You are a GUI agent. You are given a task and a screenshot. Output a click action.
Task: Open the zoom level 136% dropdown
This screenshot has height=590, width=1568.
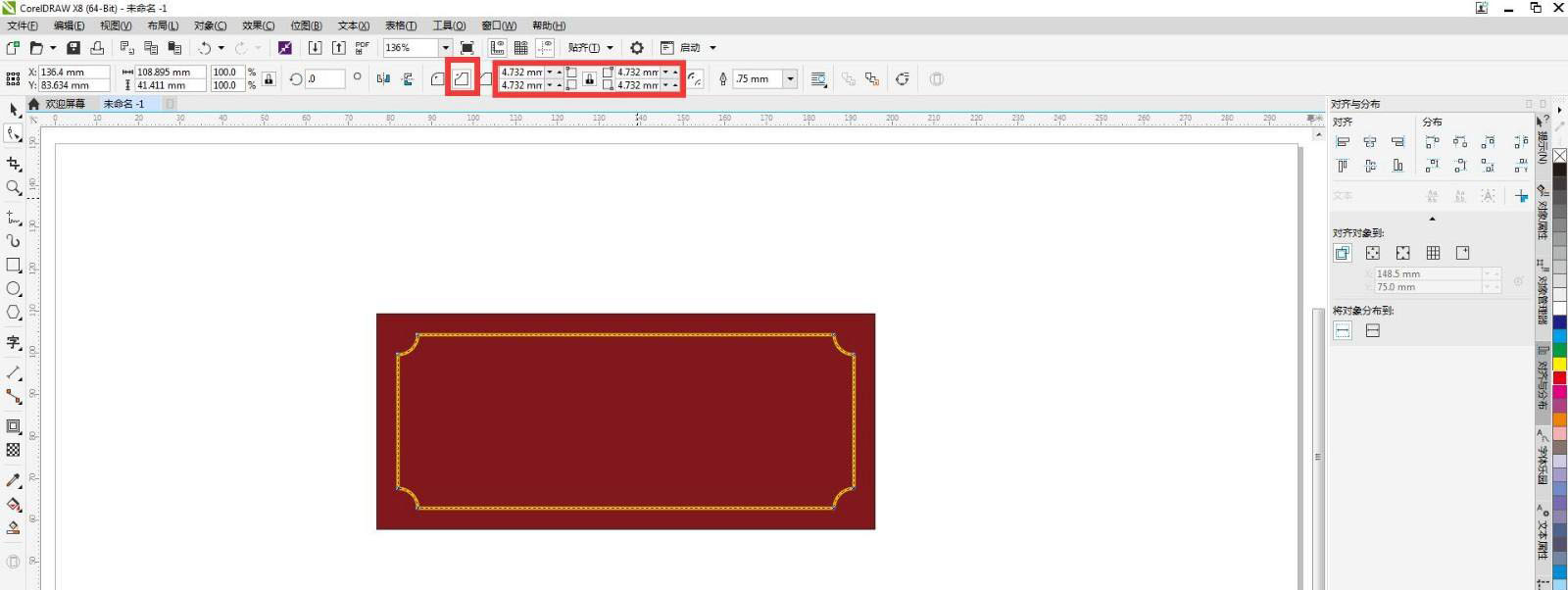(445, 47)
